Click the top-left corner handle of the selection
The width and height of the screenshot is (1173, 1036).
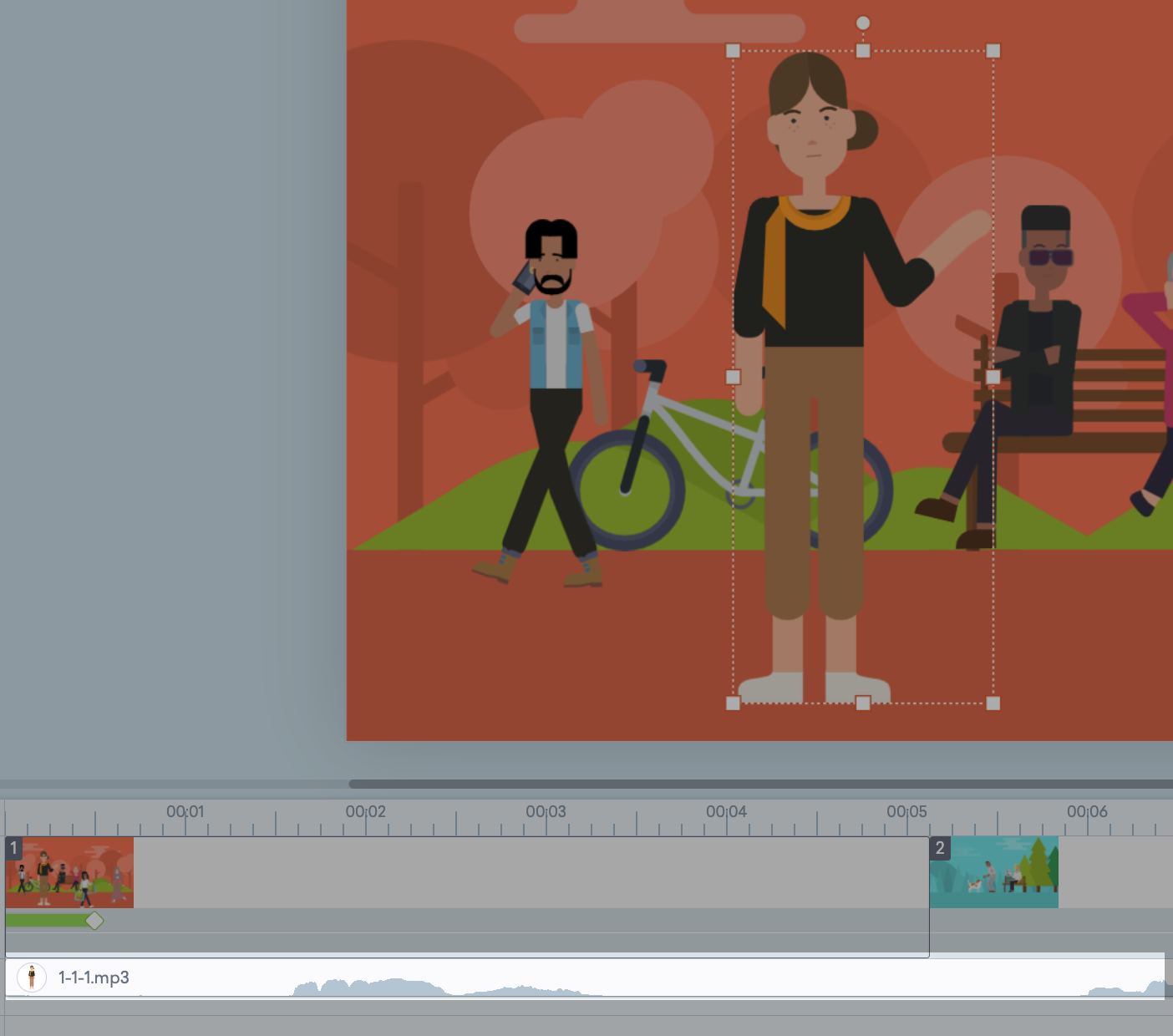click(x=734, y=51)
